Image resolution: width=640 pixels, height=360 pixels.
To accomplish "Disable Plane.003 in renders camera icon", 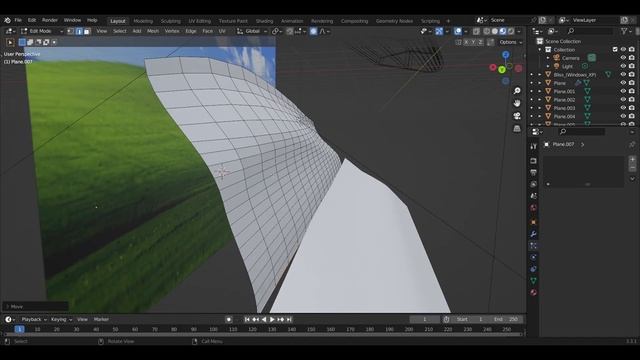I will click(632, 108).
